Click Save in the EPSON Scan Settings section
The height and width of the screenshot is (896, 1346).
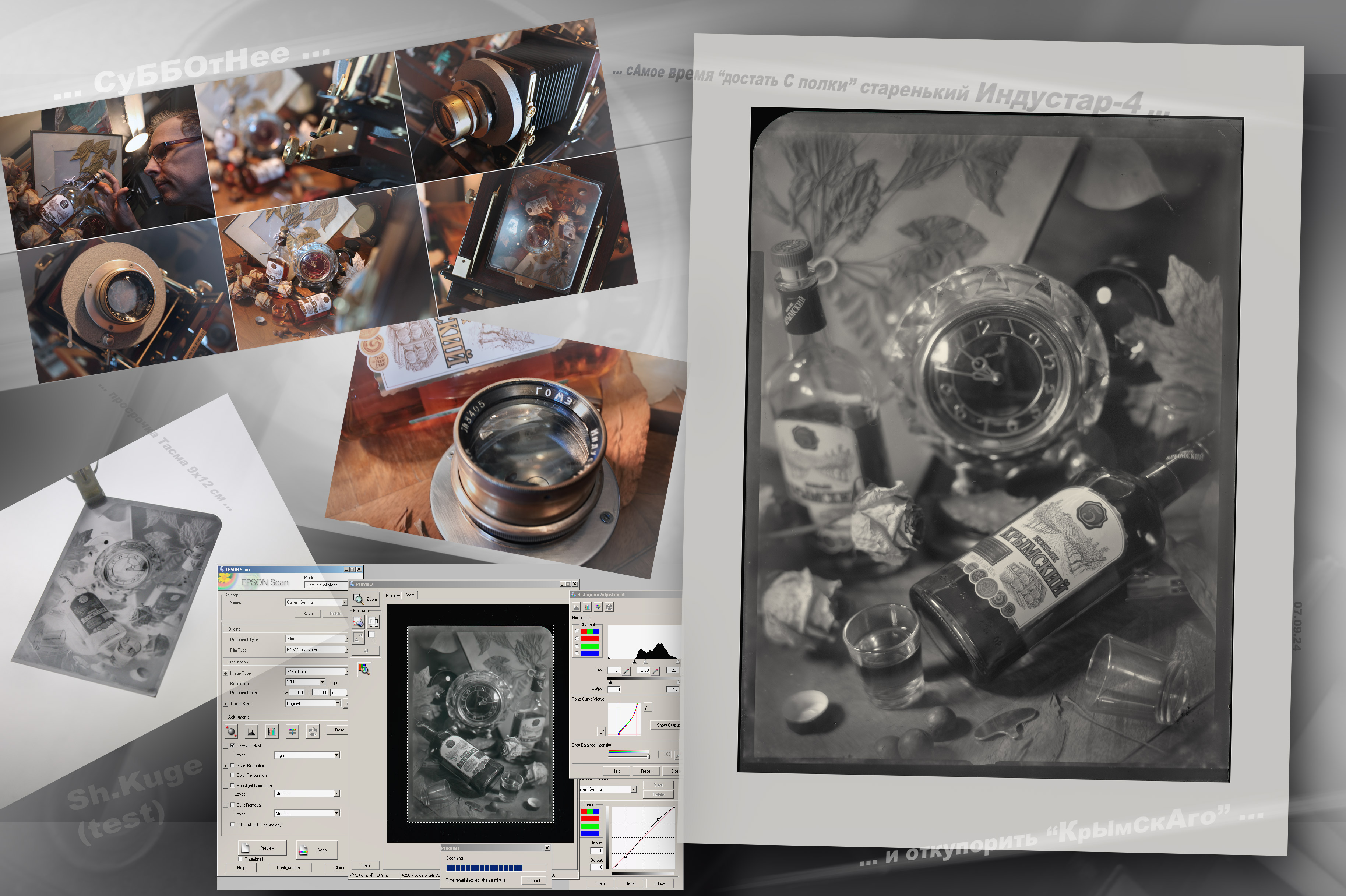tap(308, 614)
